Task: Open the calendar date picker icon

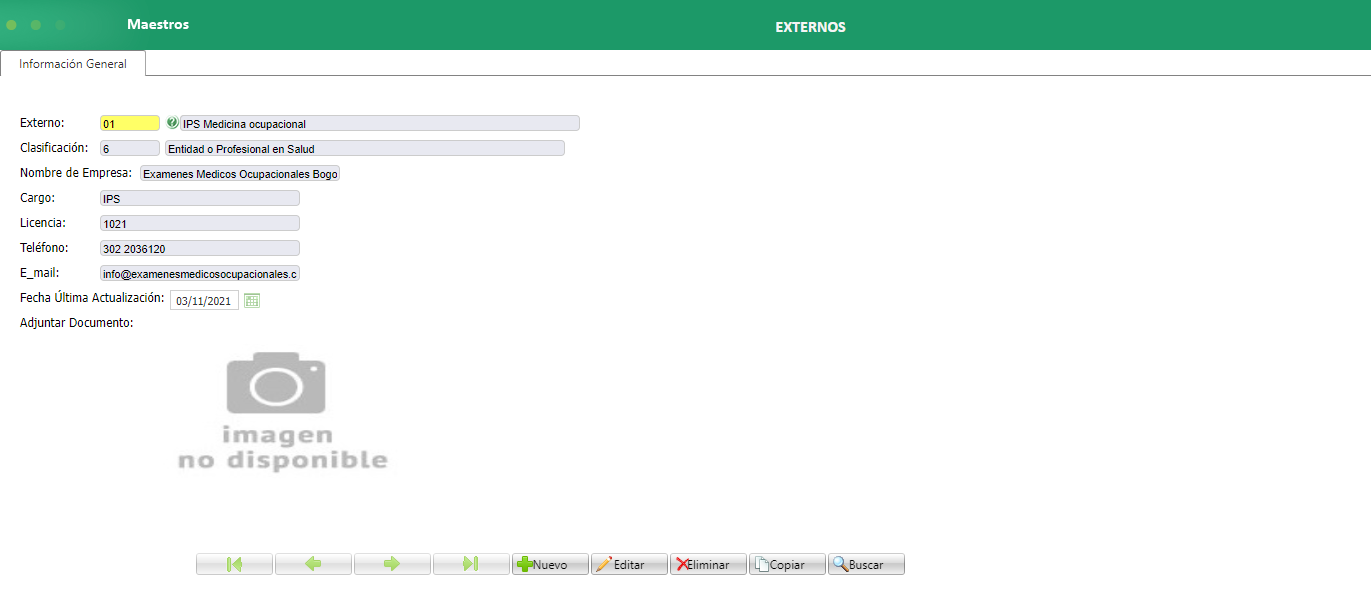Action: (252, 300)
